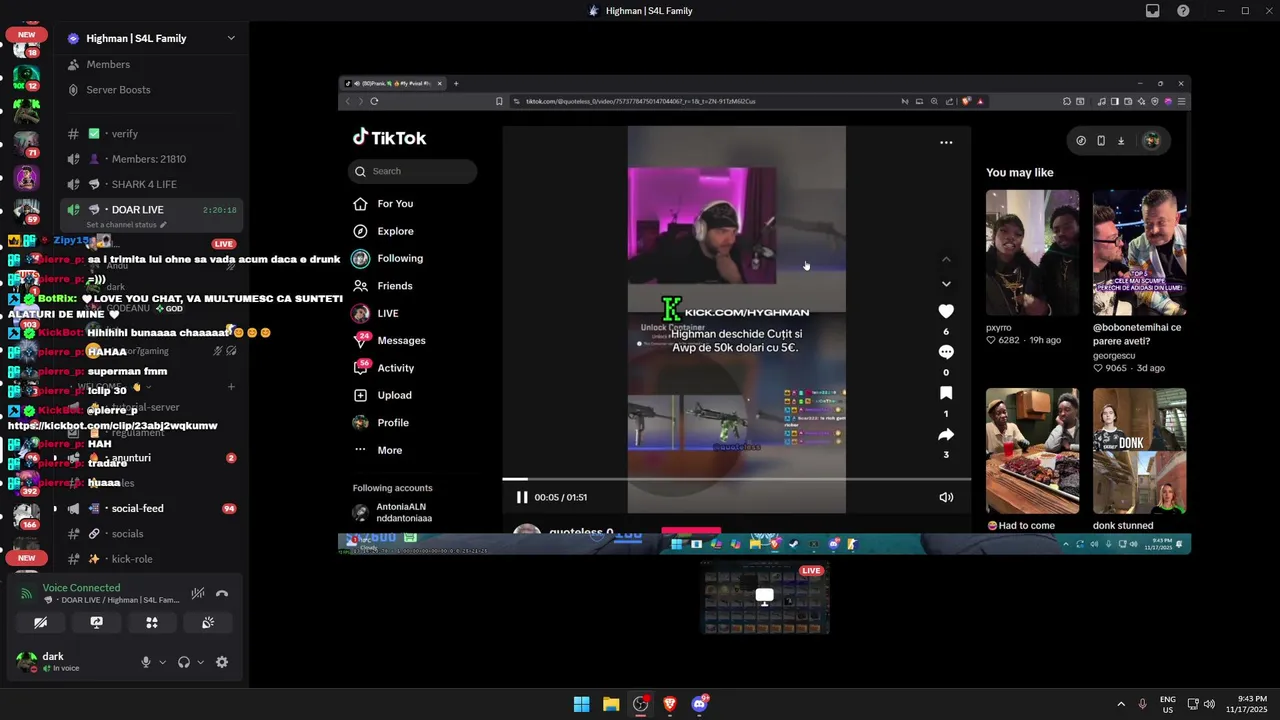Deafen using the headphones icon
The width and height of the screenshot is (1280, 720).
(184, 662)
